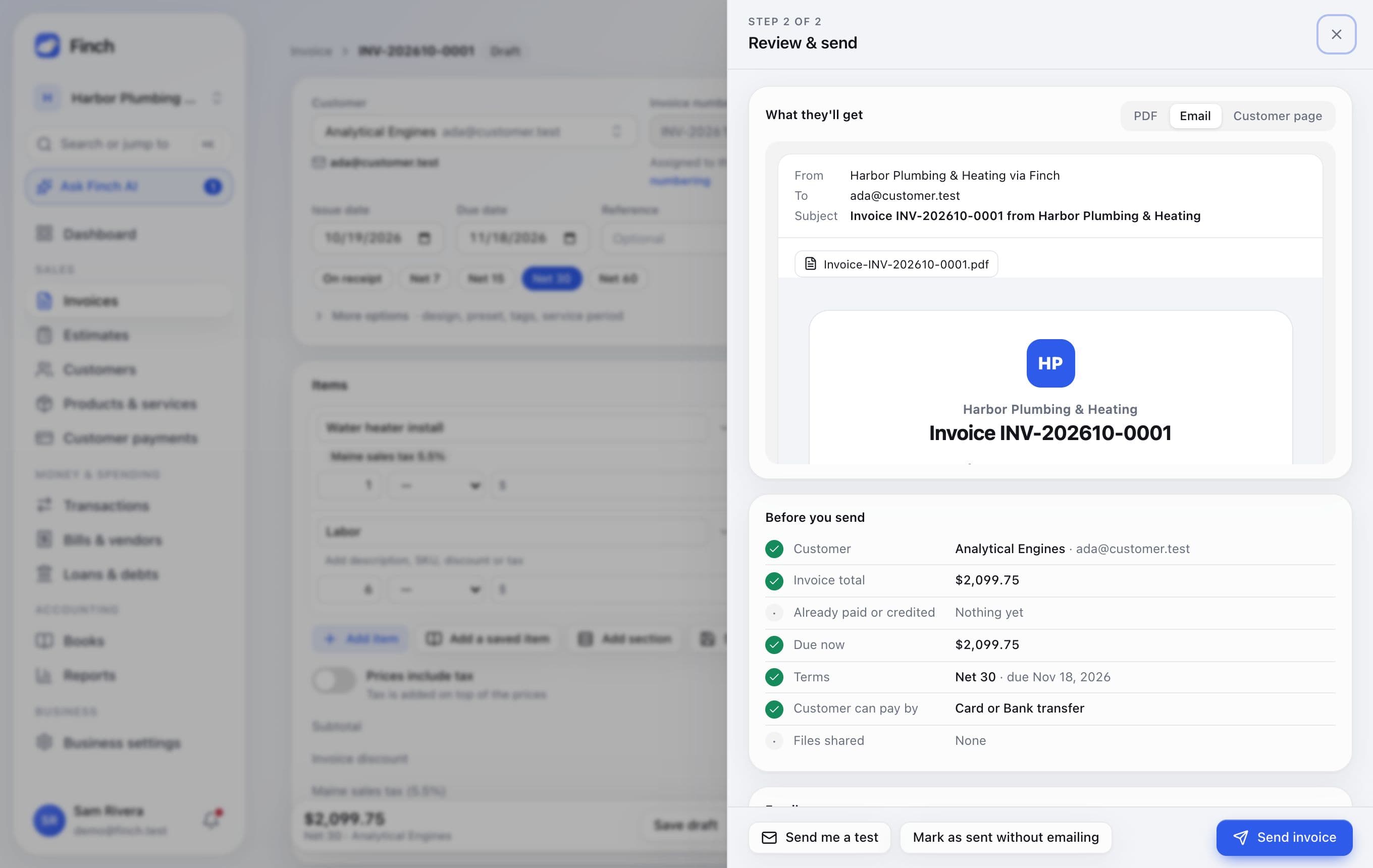Toggle the Prices include tax switch
This screenshot has width=1373, height=868.
(x=334, y=680)
